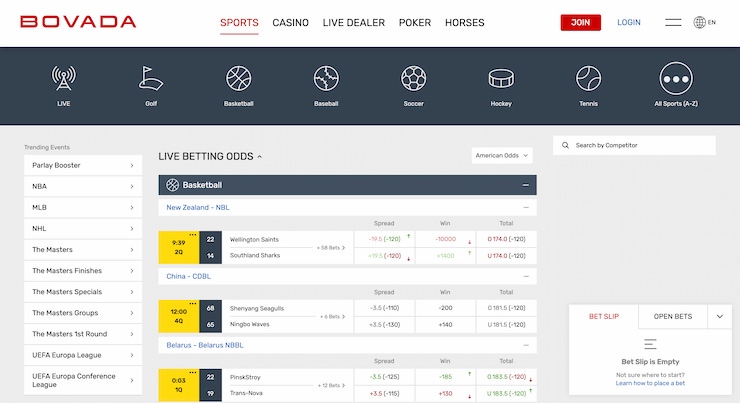Viewport: 740px width, 403px height.
Task: Select Wellington Saints spread -19.5 (-120)
Action: click(384, 239)
